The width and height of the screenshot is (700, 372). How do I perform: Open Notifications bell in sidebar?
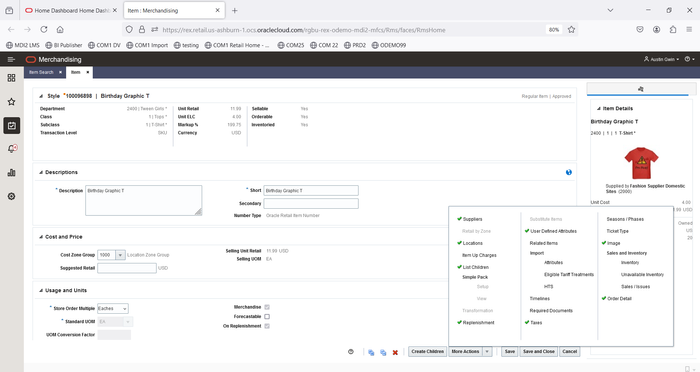click(x=12, y=149)
